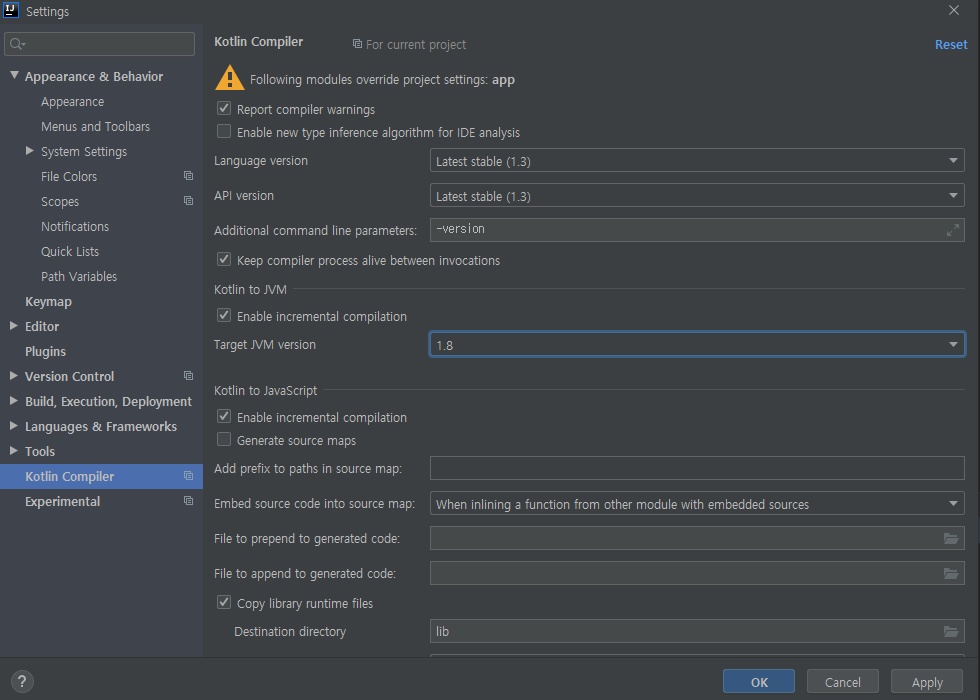
Task: Select Appearance in settings tree
Action: pos(72,101)
